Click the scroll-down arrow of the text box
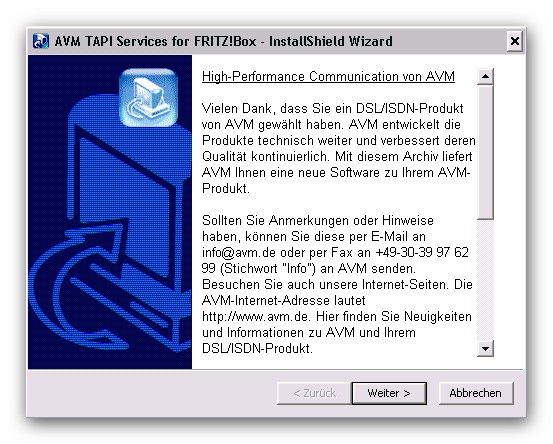The width and height of the screenshot is (553, 444). pos(485,349)
